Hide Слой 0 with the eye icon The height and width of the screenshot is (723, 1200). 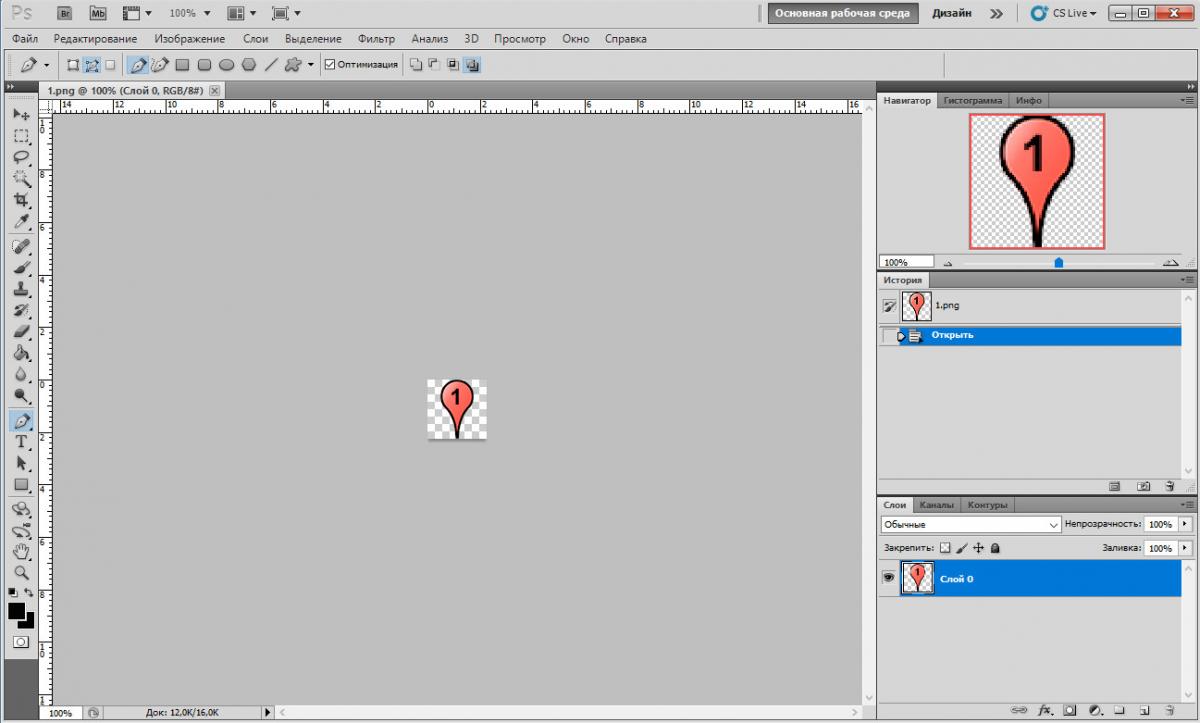[x=888, y=578]
